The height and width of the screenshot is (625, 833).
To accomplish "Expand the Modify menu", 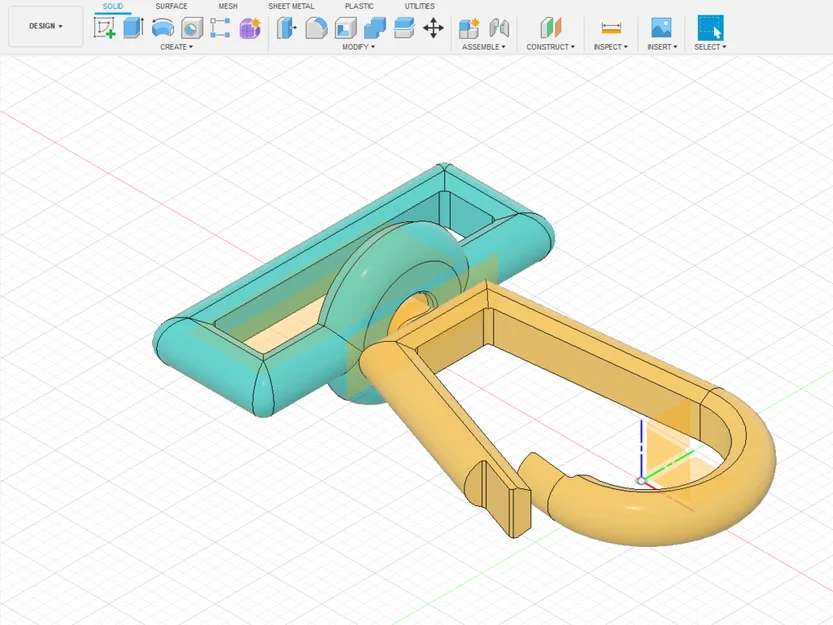I will 359,47.
